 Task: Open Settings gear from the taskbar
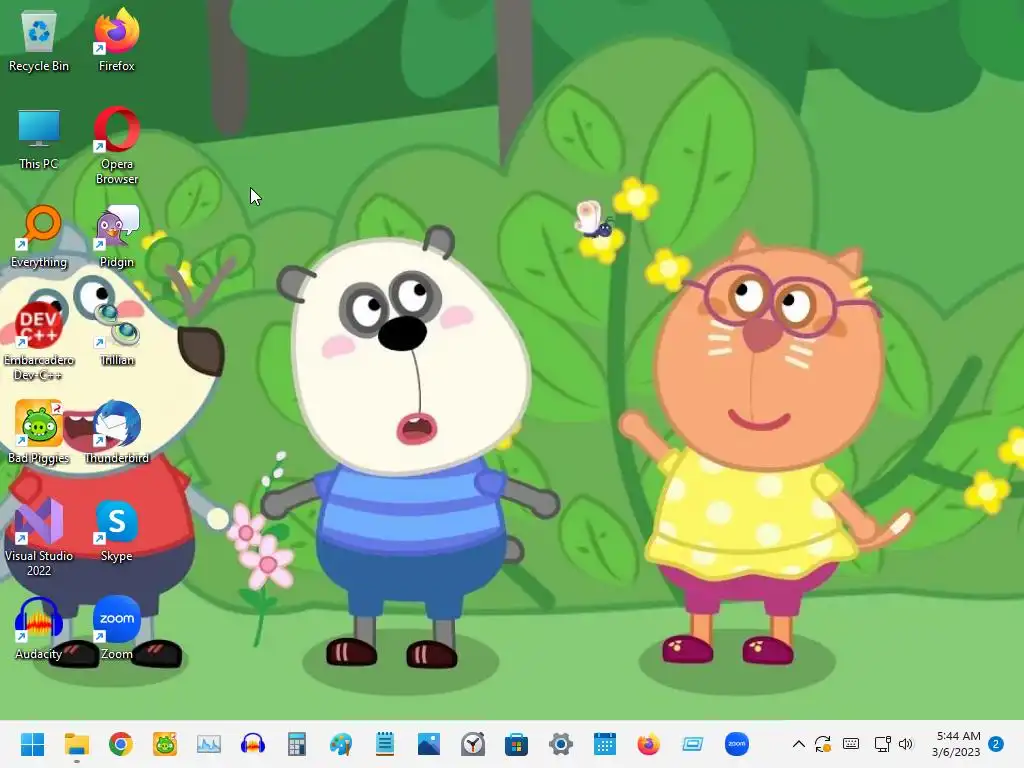point(561,744)
